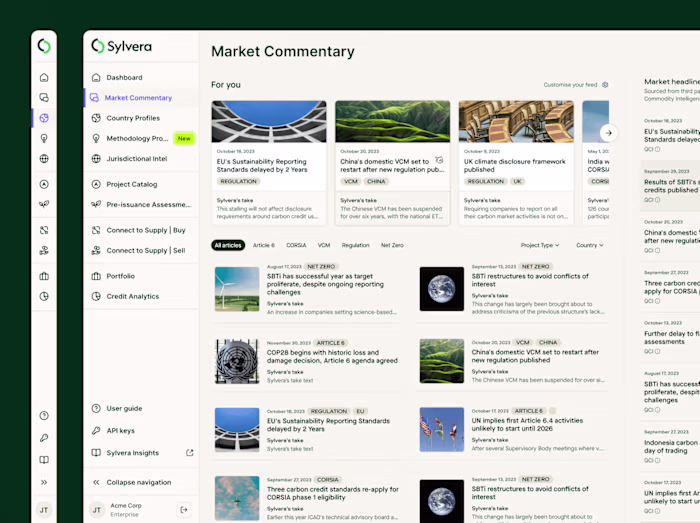Click Customise your feed
Image resolution: width=700 pixels, height=523 pixels.
coord(570,85)
